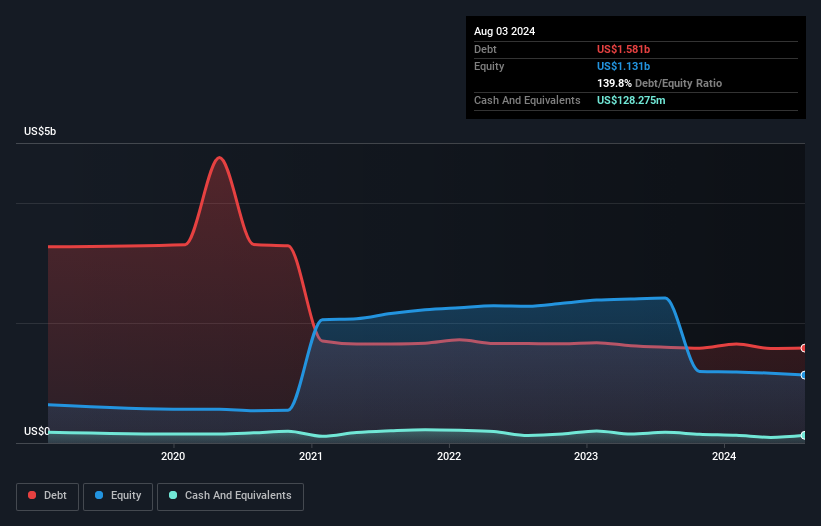
Task: Click the Aug 03 2024 tooltip date
Action: click(504, 31)
